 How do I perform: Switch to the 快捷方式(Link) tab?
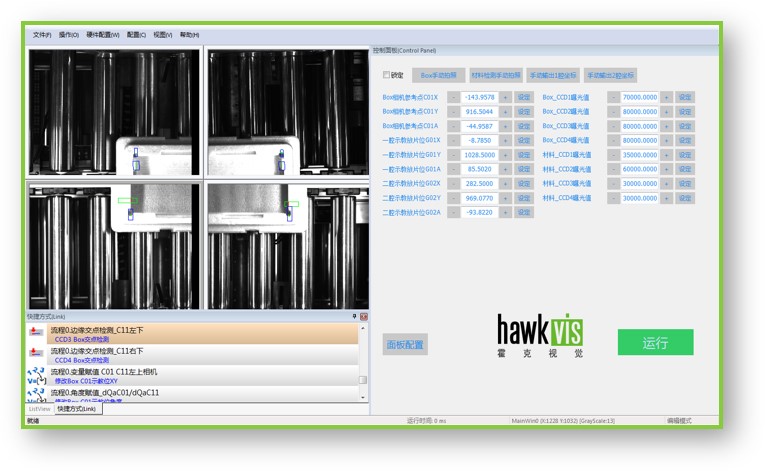coord(77,409)
